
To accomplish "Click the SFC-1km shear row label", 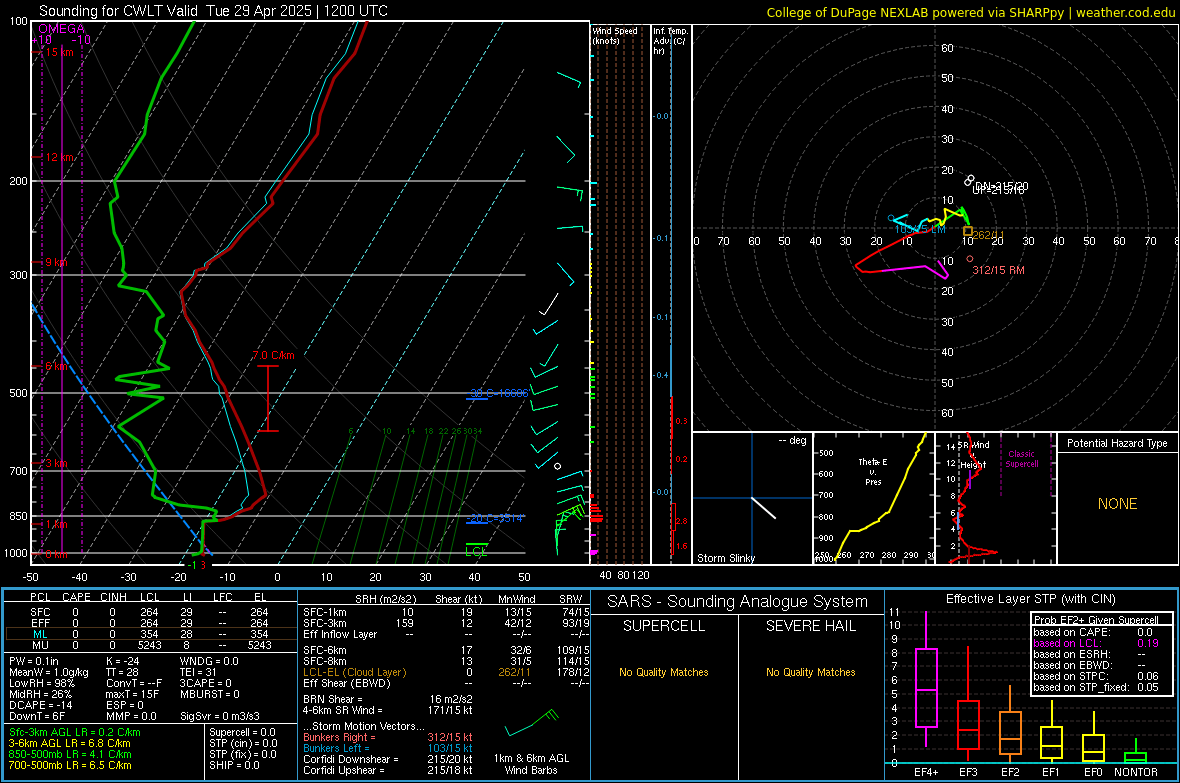I will coord(324,612).
